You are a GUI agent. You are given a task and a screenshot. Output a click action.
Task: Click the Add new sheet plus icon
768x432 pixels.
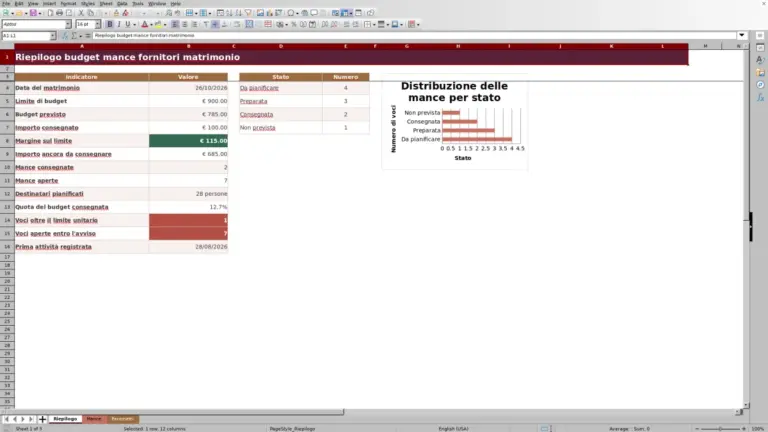pyautogui.click(x=42, y=419)
